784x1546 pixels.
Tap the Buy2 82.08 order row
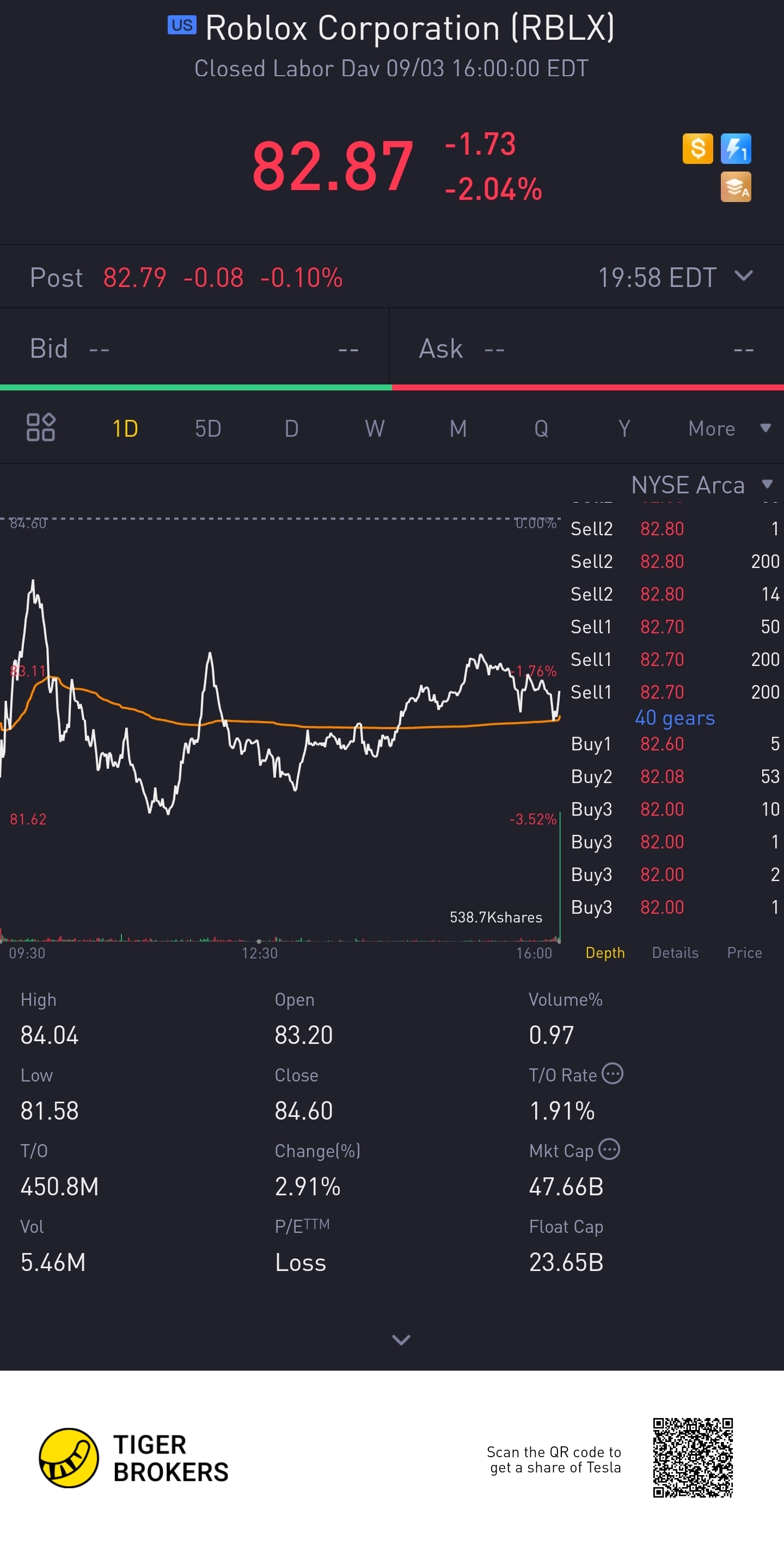pyautogui.click(x=675, y=776)
